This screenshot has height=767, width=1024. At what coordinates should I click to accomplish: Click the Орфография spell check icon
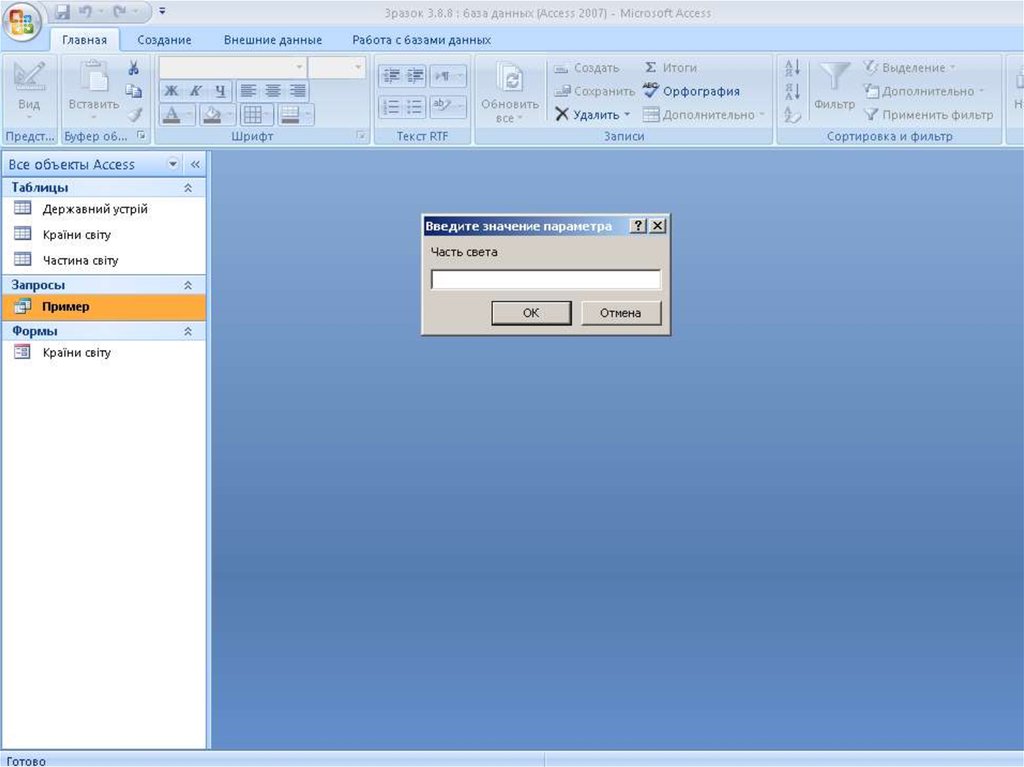pos(651,91)
